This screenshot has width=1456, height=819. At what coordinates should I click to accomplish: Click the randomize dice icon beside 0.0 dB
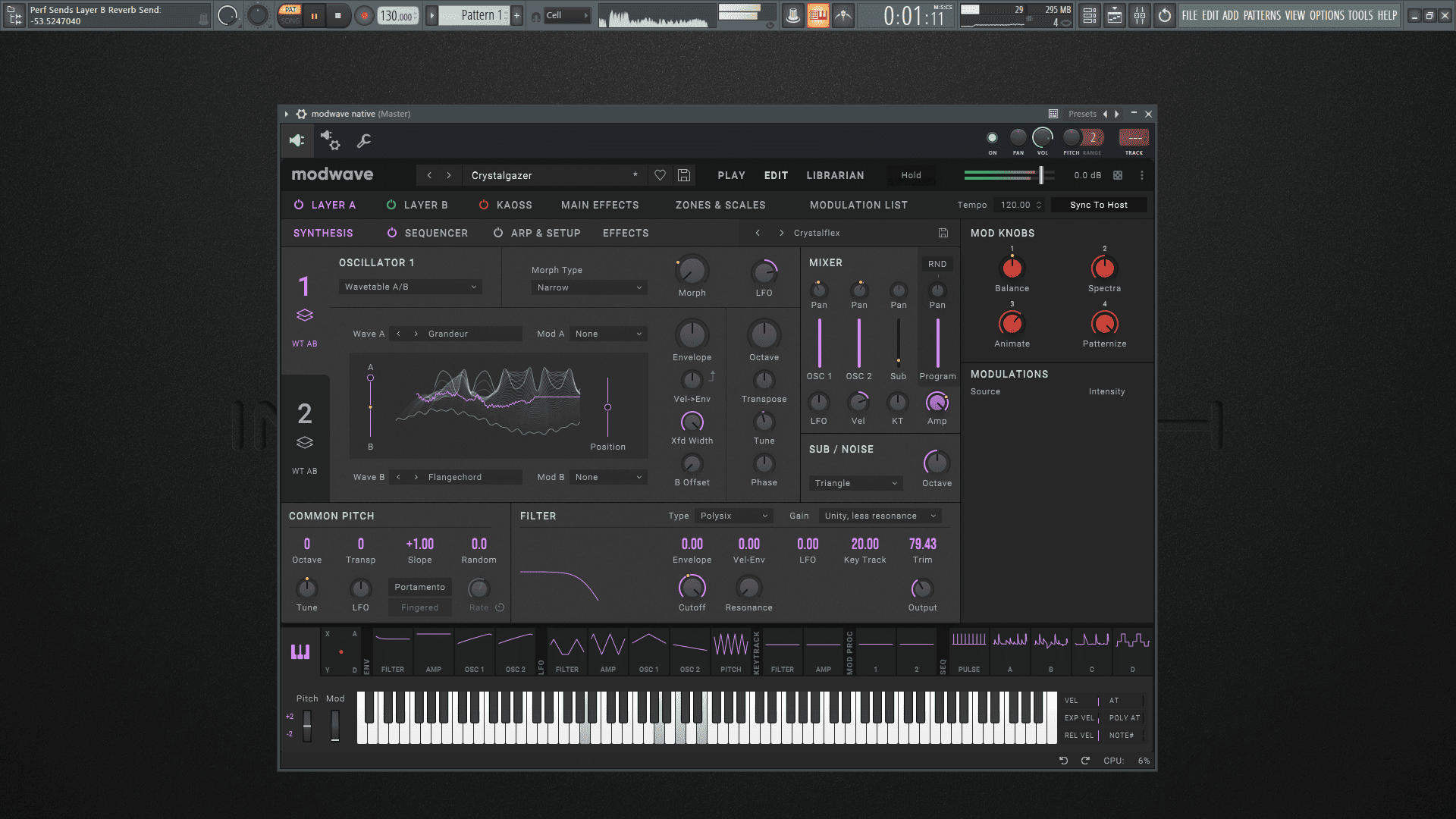pos(1118,175)
